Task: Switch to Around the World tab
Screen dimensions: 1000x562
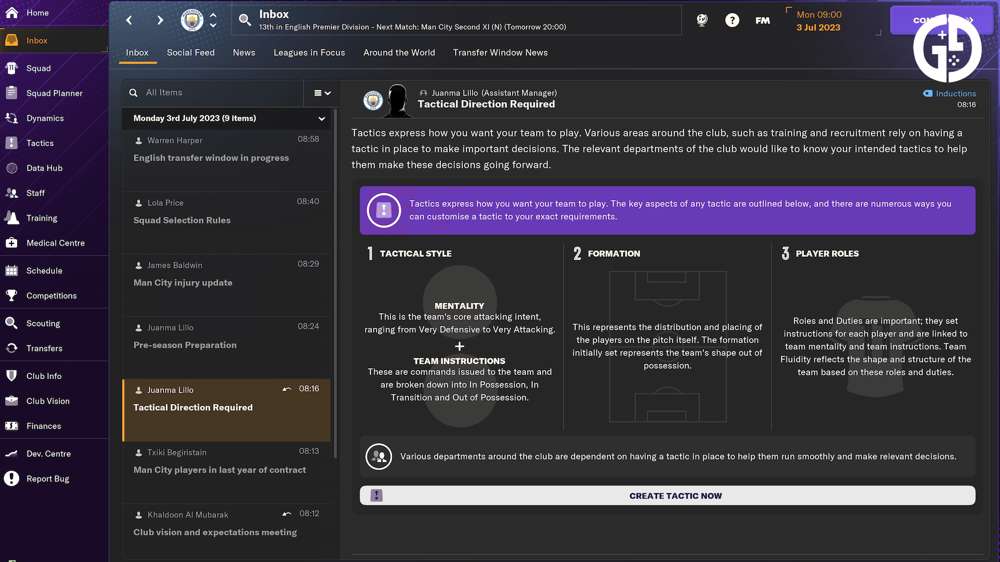Action: coord(399,52)
